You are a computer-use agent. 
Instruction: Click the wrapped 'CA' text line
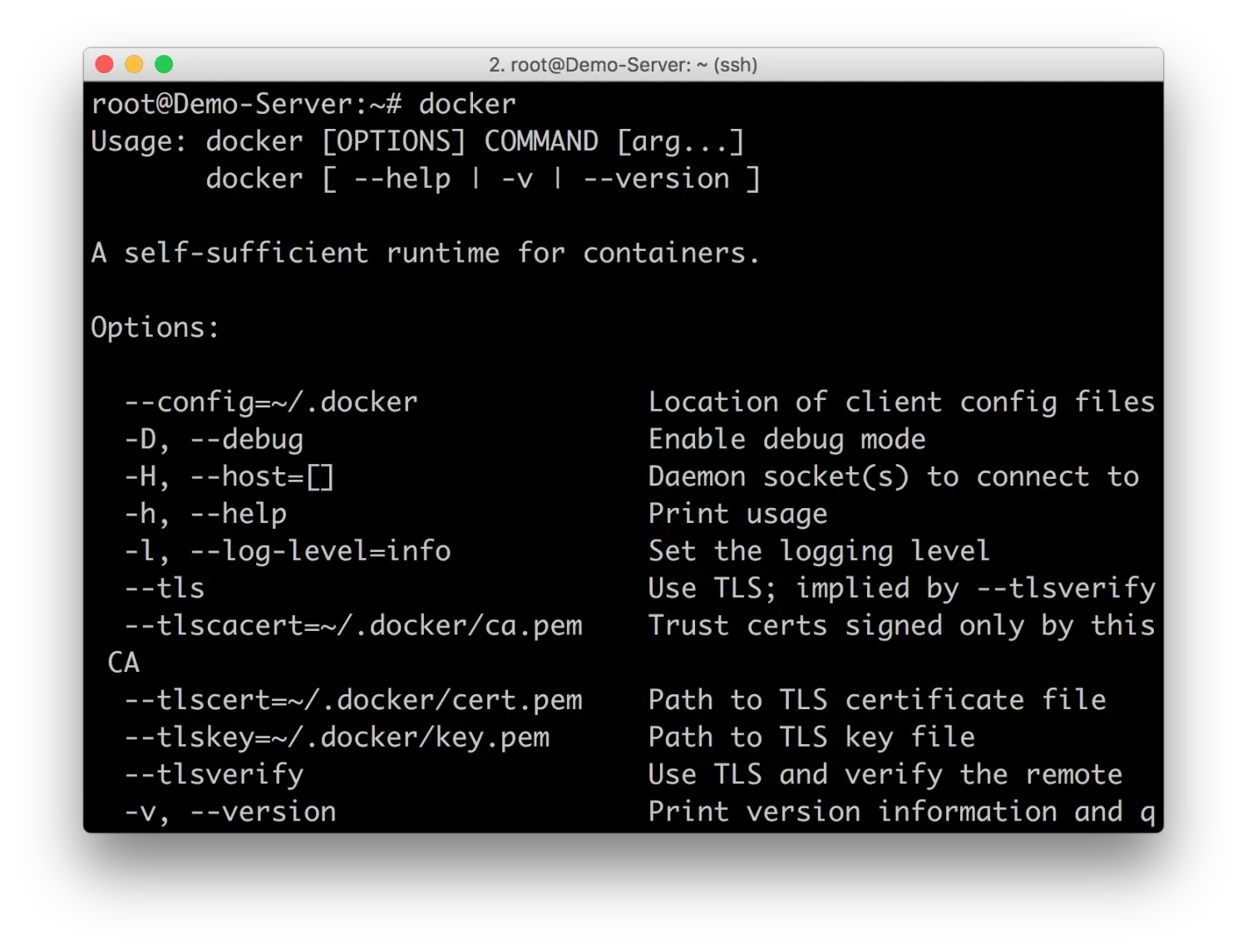point(124,663)
